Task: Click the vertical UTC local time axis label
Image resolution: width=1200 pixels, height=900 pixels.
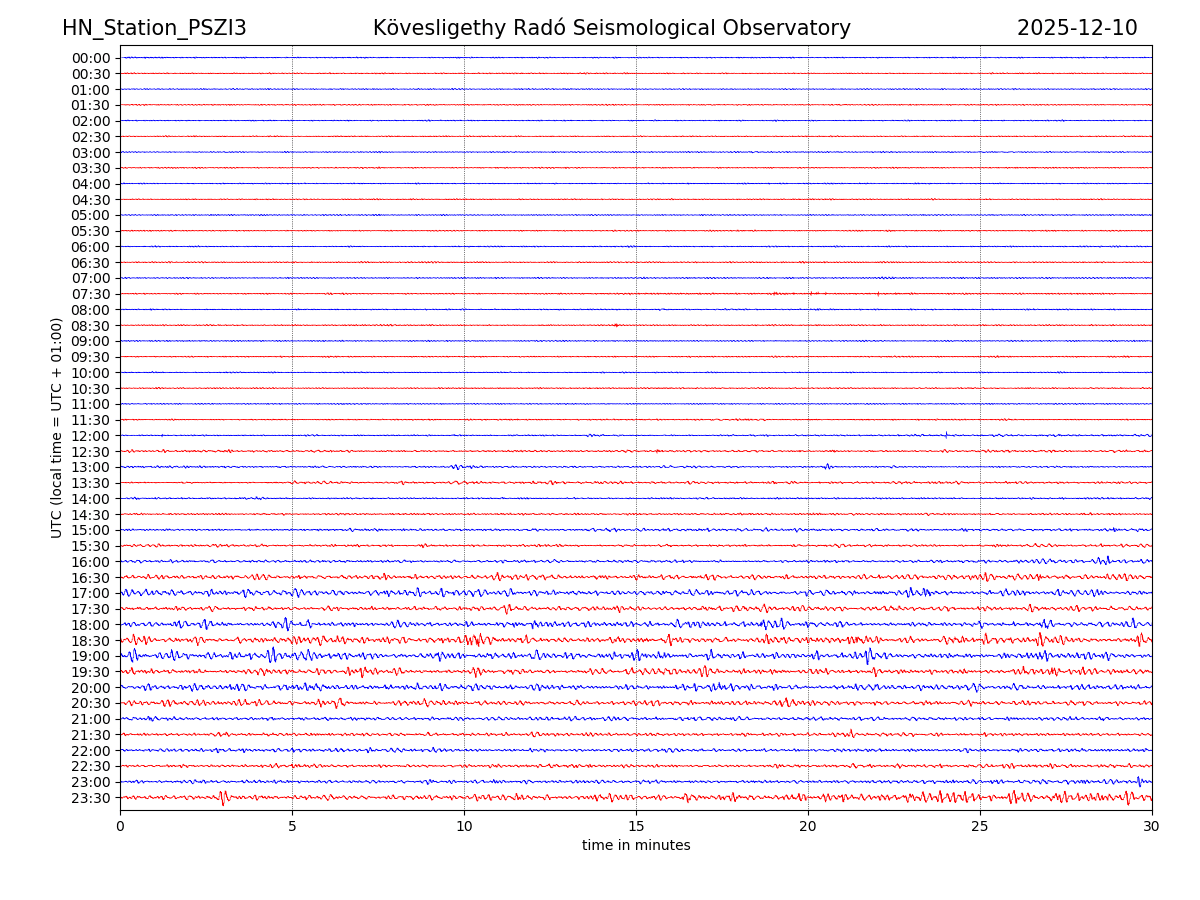Action: point(57,428)
